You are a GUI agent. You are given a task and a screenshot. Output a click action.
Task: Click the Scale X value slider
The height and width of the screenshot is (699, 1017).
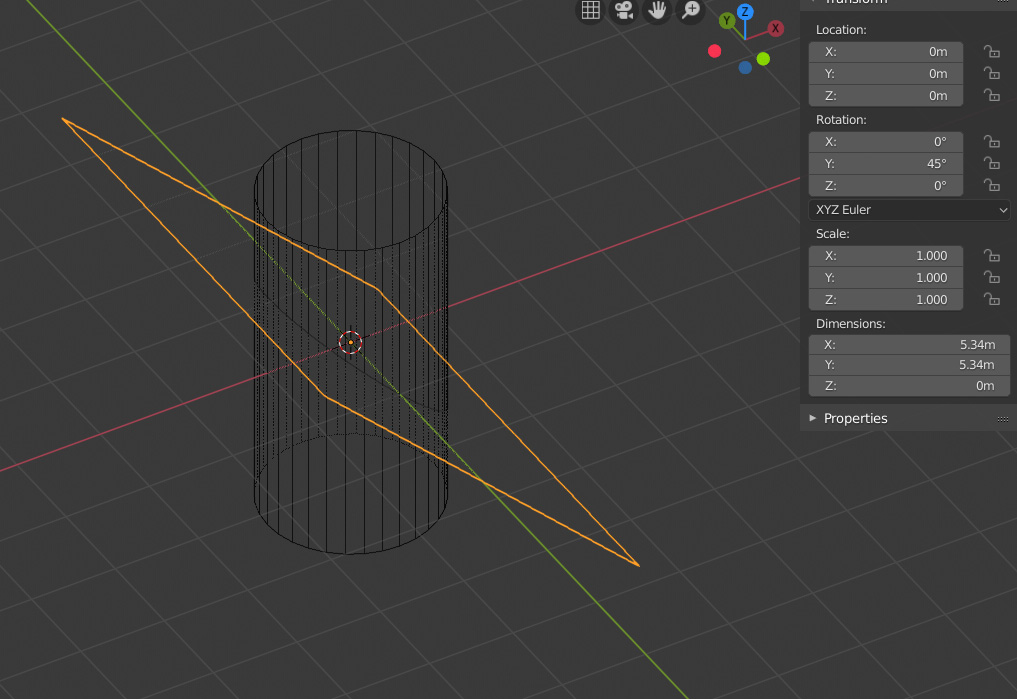pos(885,255)
